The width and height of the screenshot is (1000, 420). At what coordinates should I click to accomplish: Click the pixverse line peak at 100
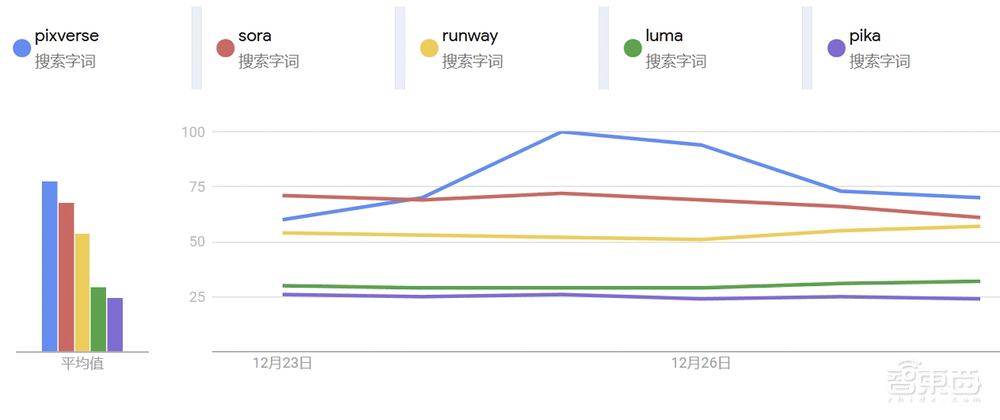(561, 132)
